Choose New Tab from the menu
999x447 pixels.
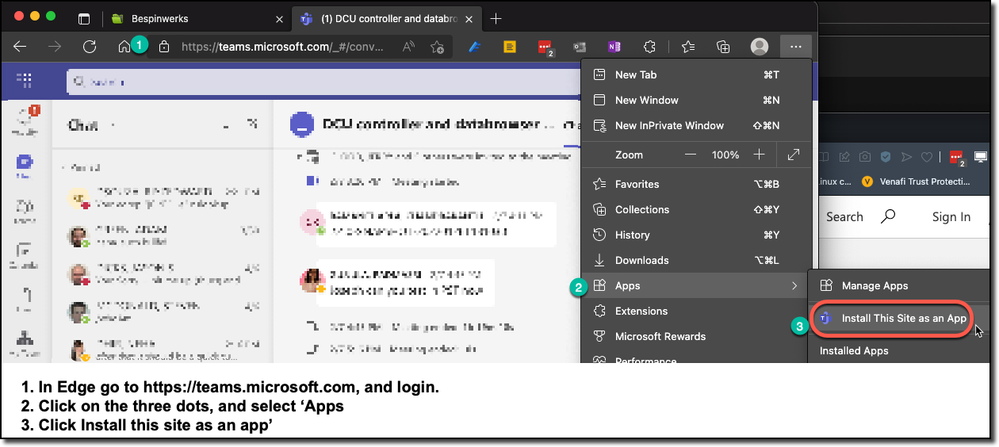(696, 74)
